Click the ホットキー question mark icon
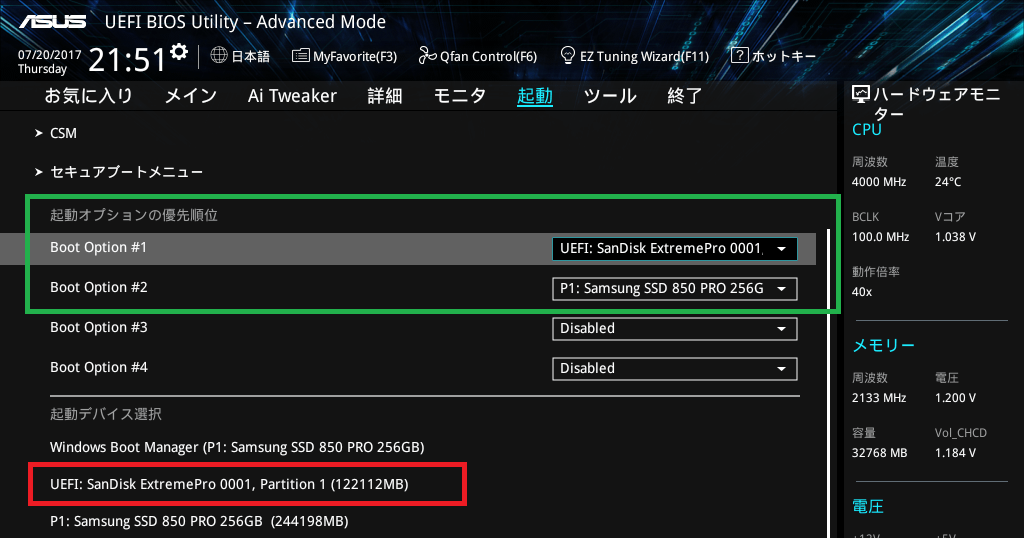 click(739, 56)
